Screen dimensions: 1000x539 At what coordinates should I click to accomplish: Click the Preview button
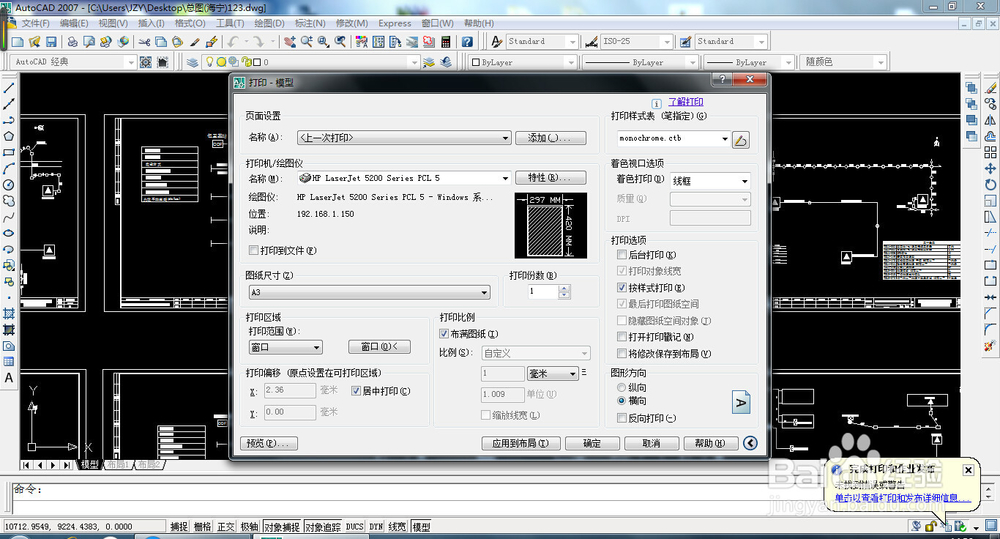pos(268,443)
